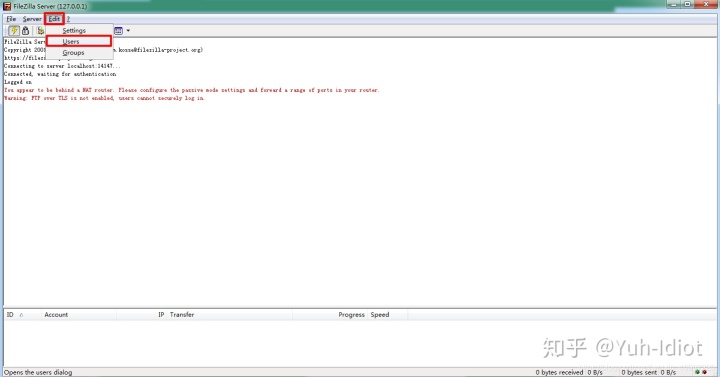Sort by the Speed column header
Image resolution: width=720 pixels, height=377 pixels.
pyautogui.click(x=388, y=315)
